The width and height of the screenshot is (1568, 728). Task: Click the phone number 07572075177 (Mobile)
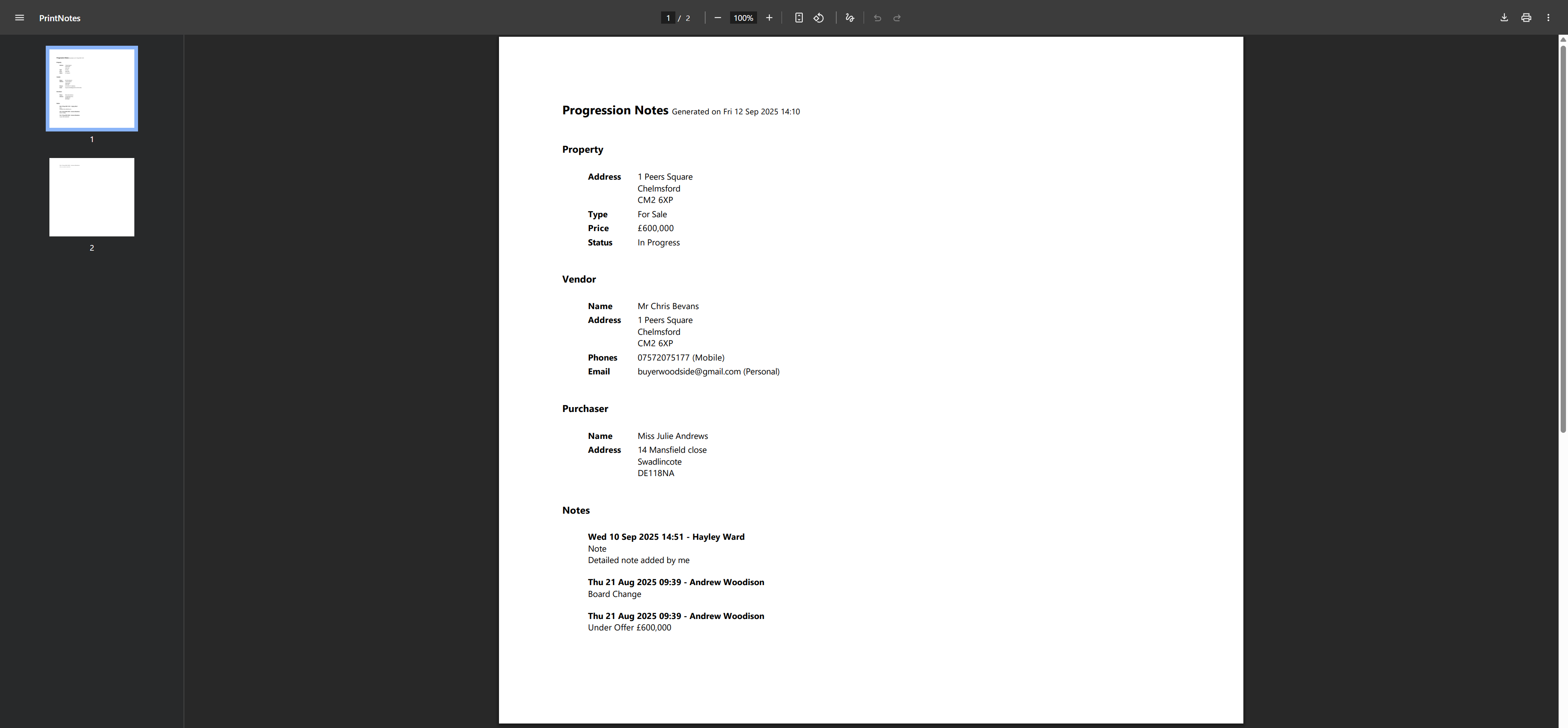tap(681, 357)
